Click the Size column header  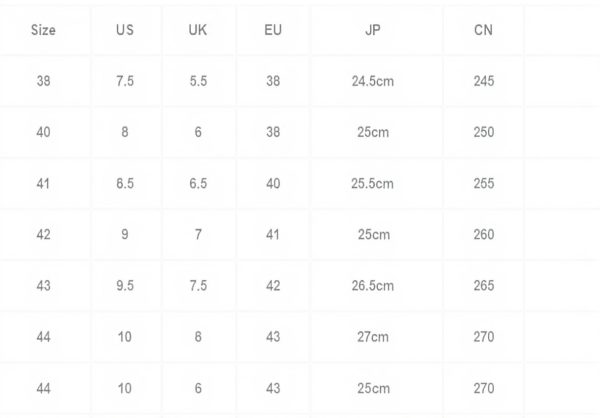pos(44,30)
